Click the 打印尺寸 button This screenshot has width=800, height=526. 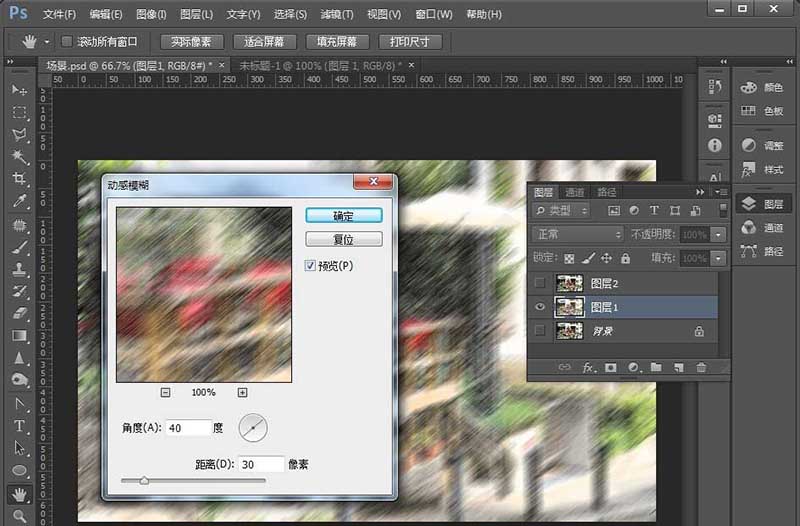410,42
